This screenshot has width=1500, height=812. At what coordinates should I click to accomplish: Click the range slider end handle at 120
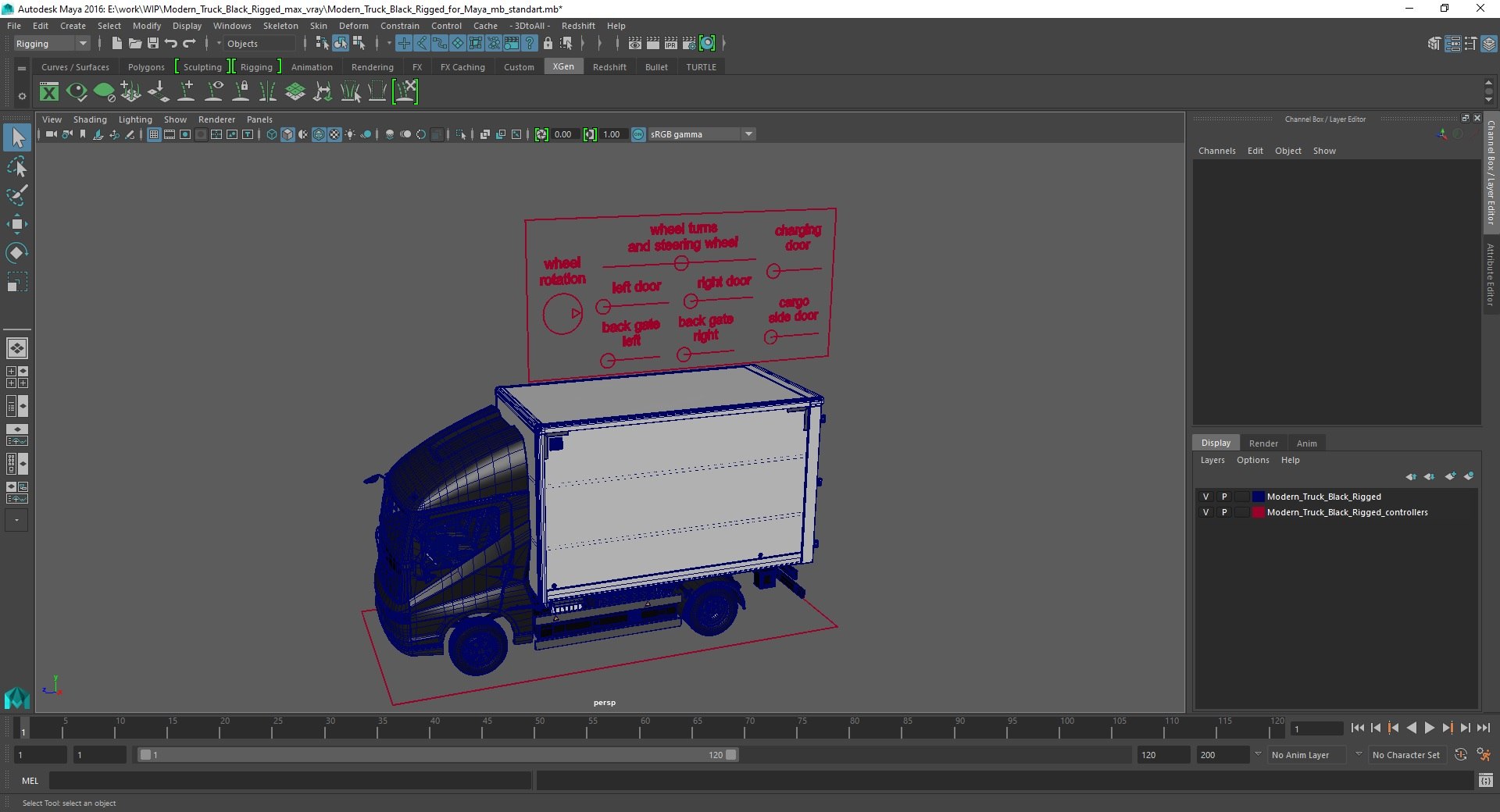(x=731, y=755)
